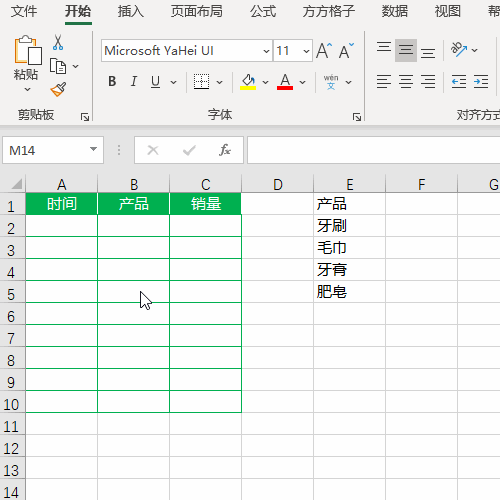This screenshot has width=500, height=500.
Task: Expand the Copy options arrow
Action: point(76,66)
